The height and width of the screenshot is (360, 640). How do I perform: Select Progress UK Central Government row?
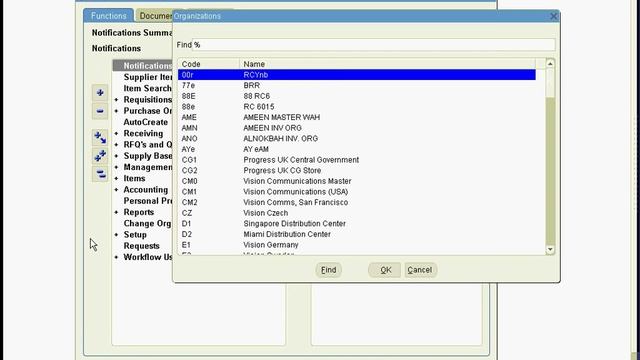pyautogui.click(x=357, y=160)
